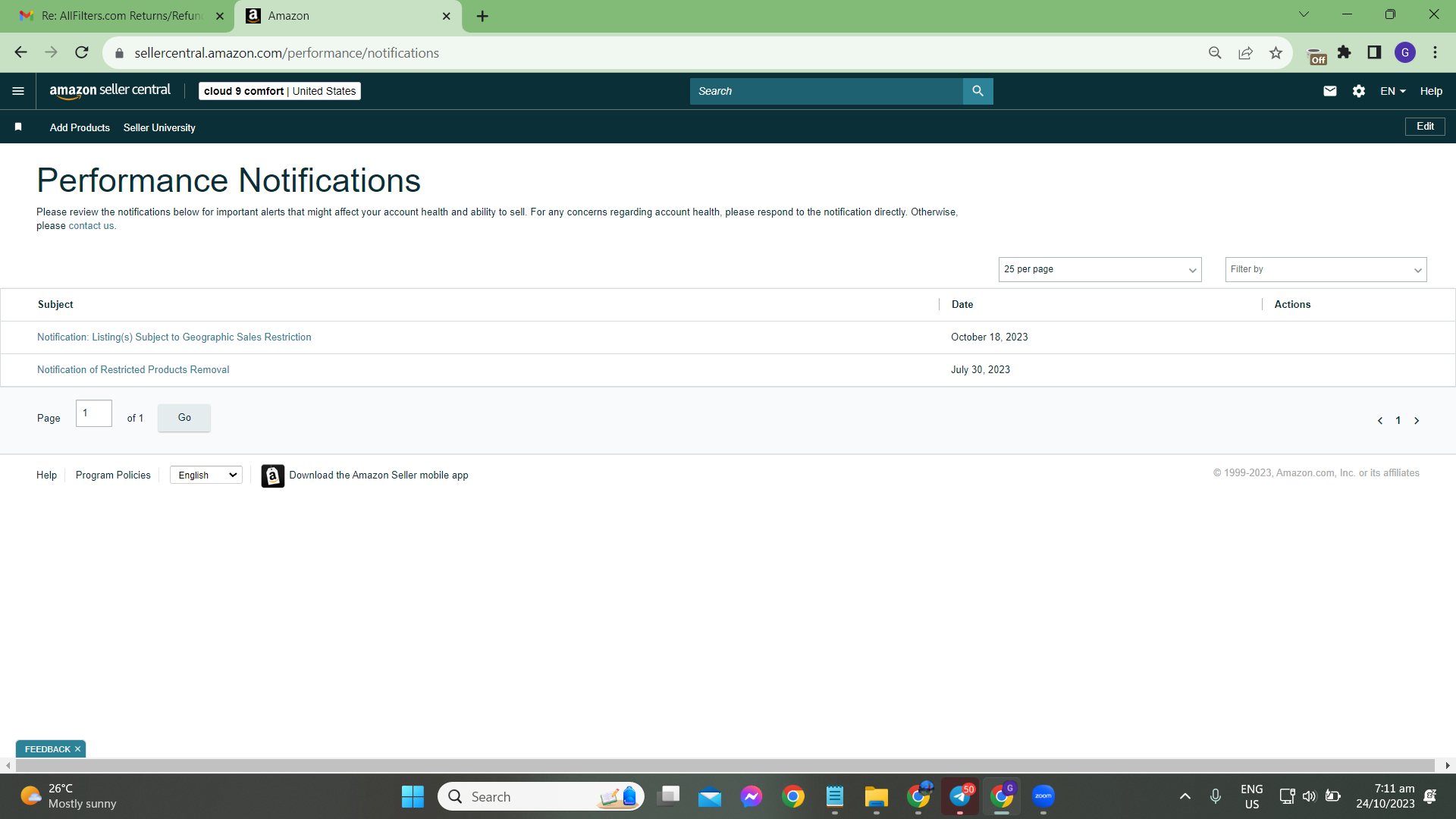1456x819 pixels.
Task: Click the Subject column header
Action: pyautogui.click(x=55, y=305)
